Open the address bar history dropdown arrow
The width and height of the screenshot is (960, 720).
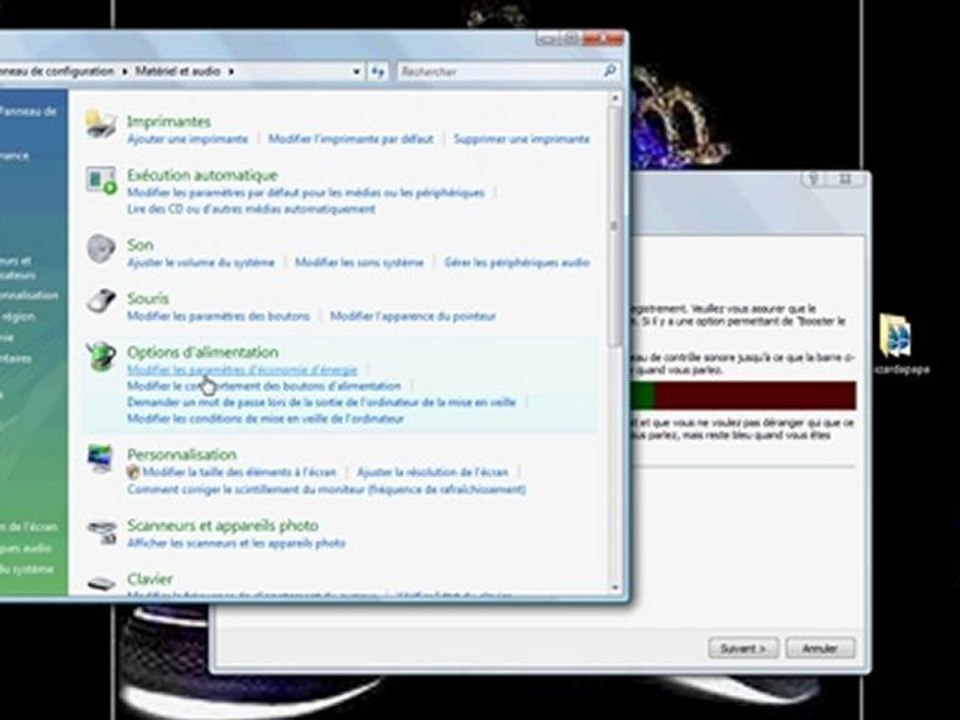click(x=356, y=72)
